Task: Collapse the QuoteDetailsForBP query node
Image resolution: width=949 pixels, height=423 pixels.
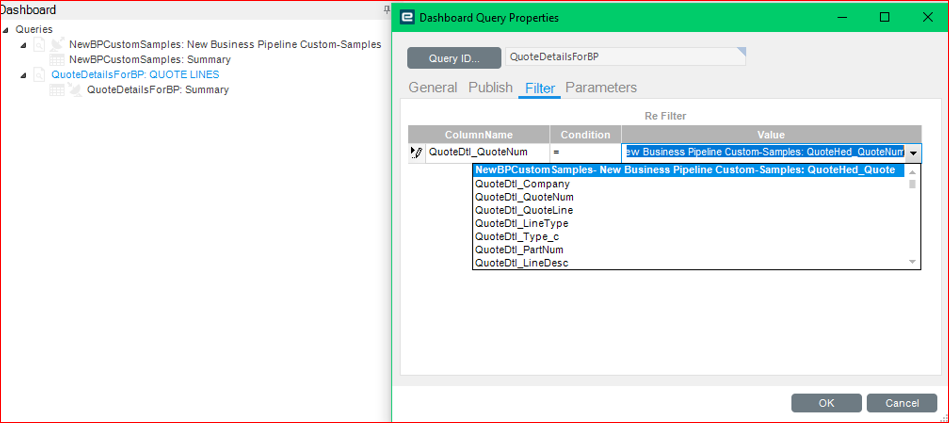Action: click(x=24, y=76)
